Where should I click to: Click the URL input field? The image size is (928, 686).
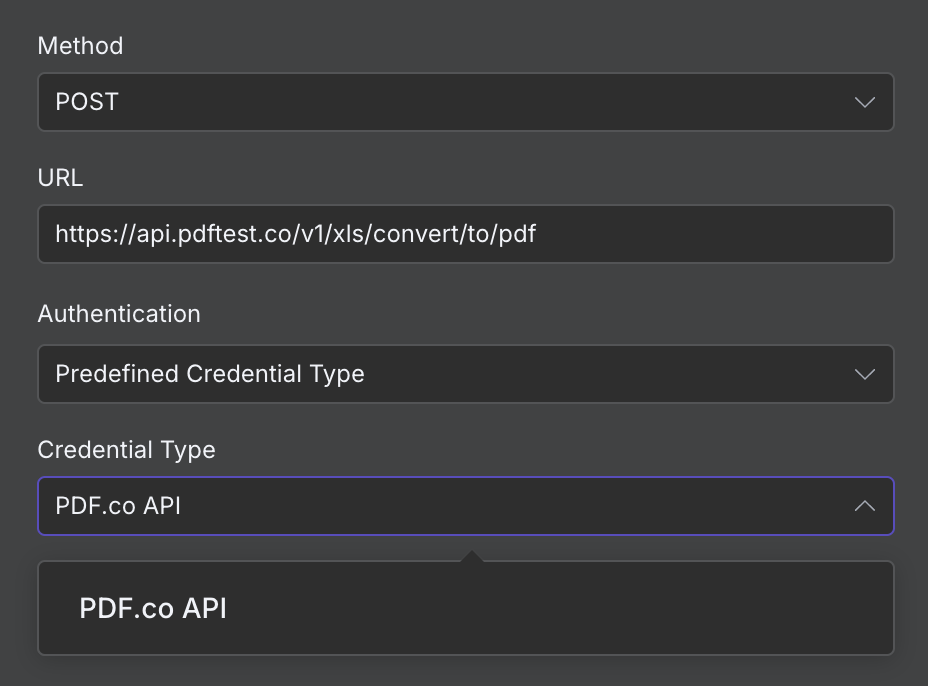point(466,234)
